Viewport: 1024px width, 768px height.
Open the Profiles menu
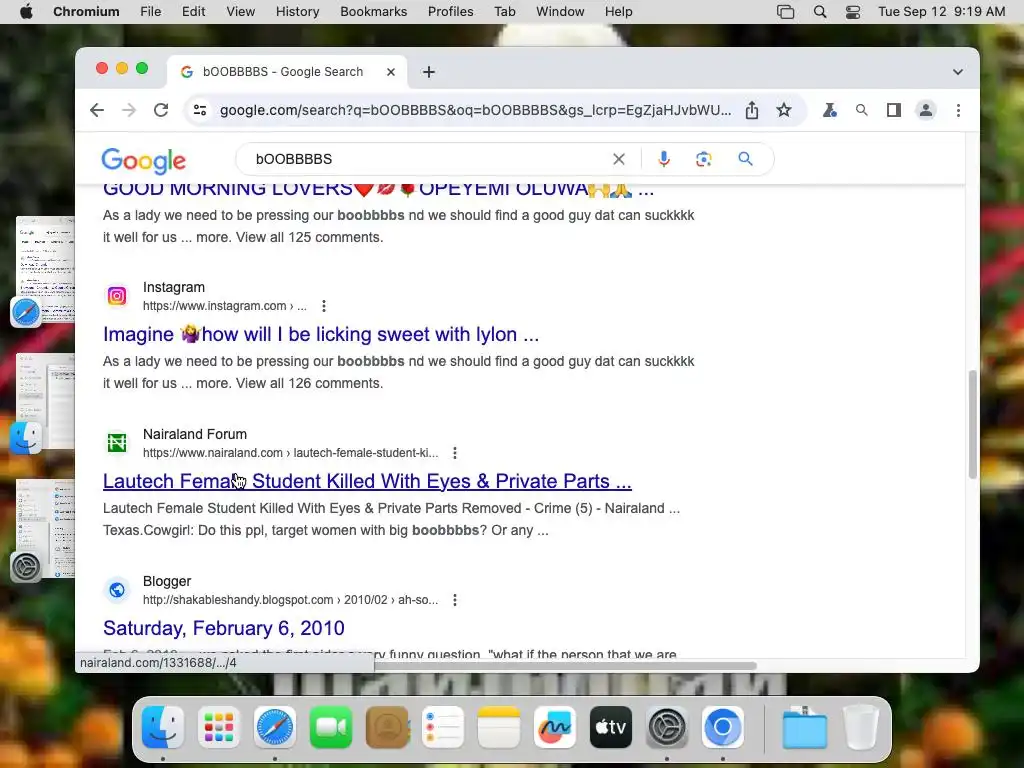(451, 12)
